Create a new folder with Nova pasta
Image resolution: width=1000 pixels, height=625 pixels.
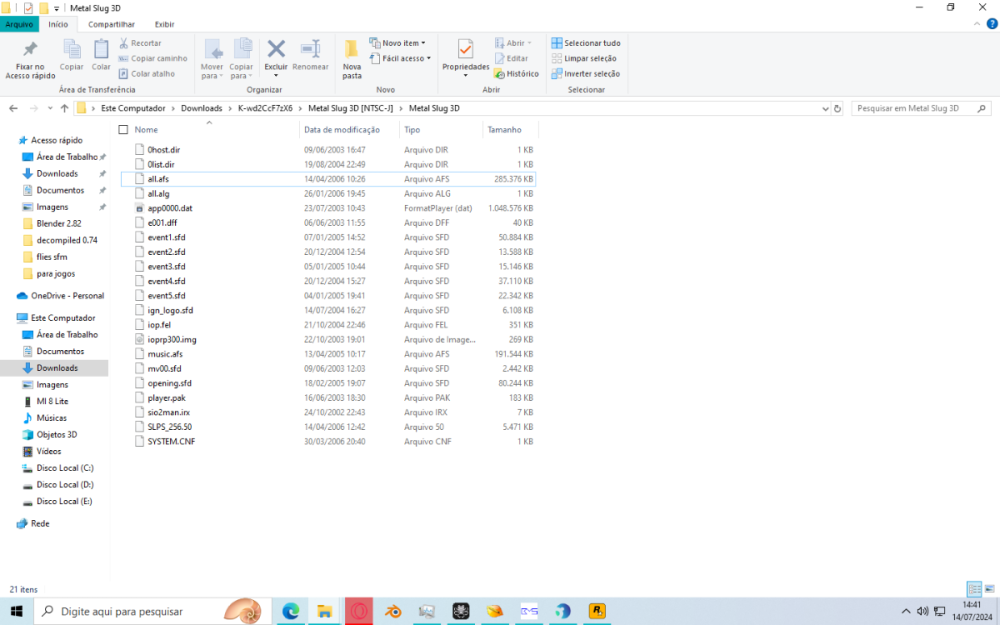(352, 59)
